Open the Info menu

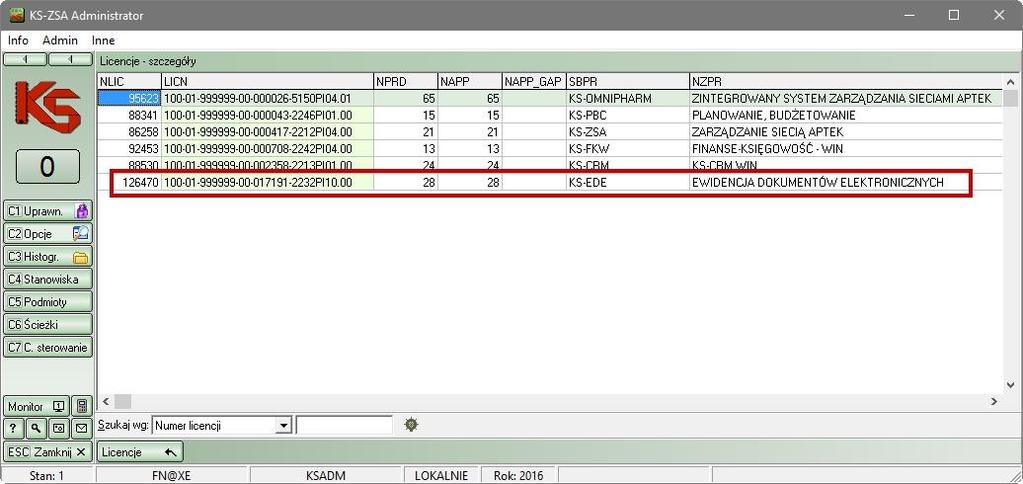(x=18, y=40)
